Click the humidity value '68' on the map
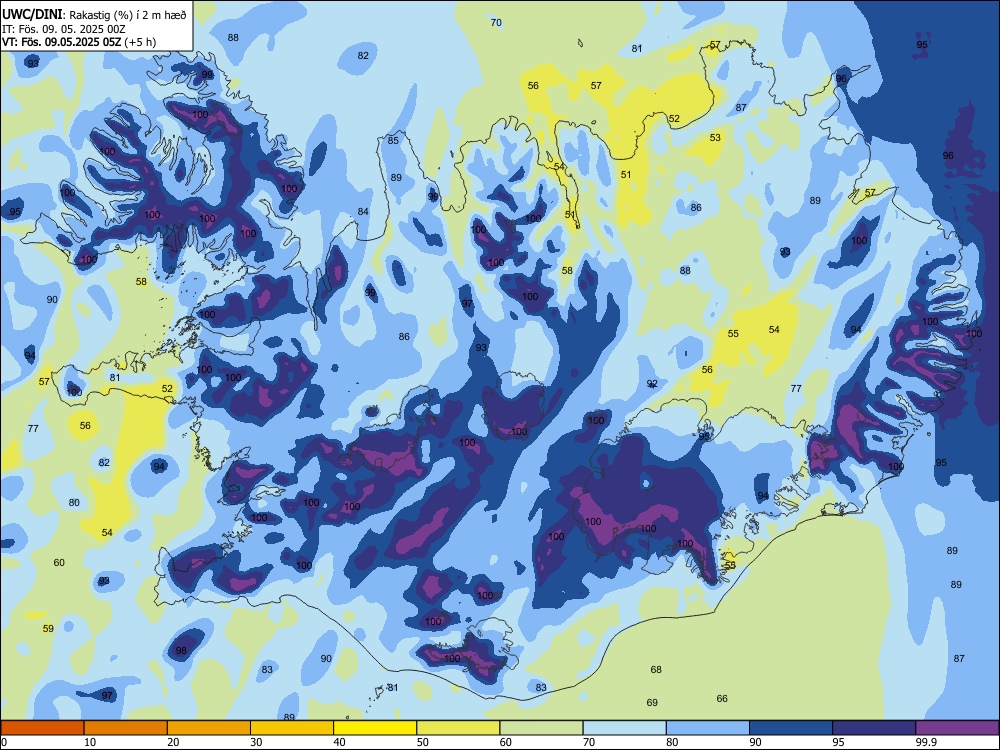This screenshot has height=750, width=1000. click(x=656, y=669)
